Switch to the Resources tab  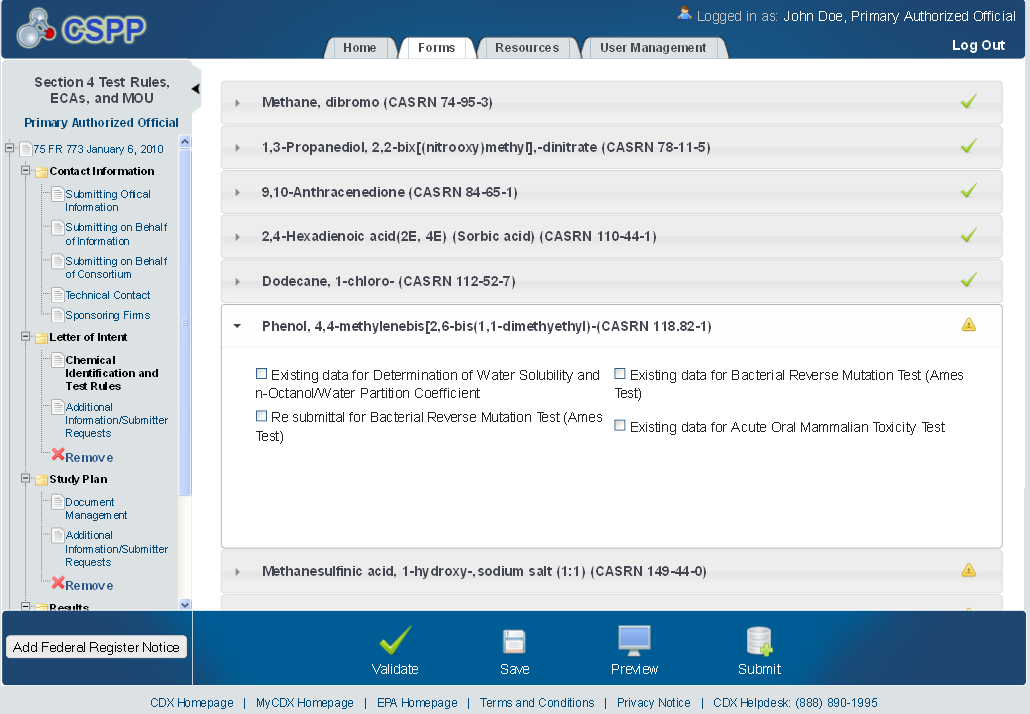click(527, 48)
